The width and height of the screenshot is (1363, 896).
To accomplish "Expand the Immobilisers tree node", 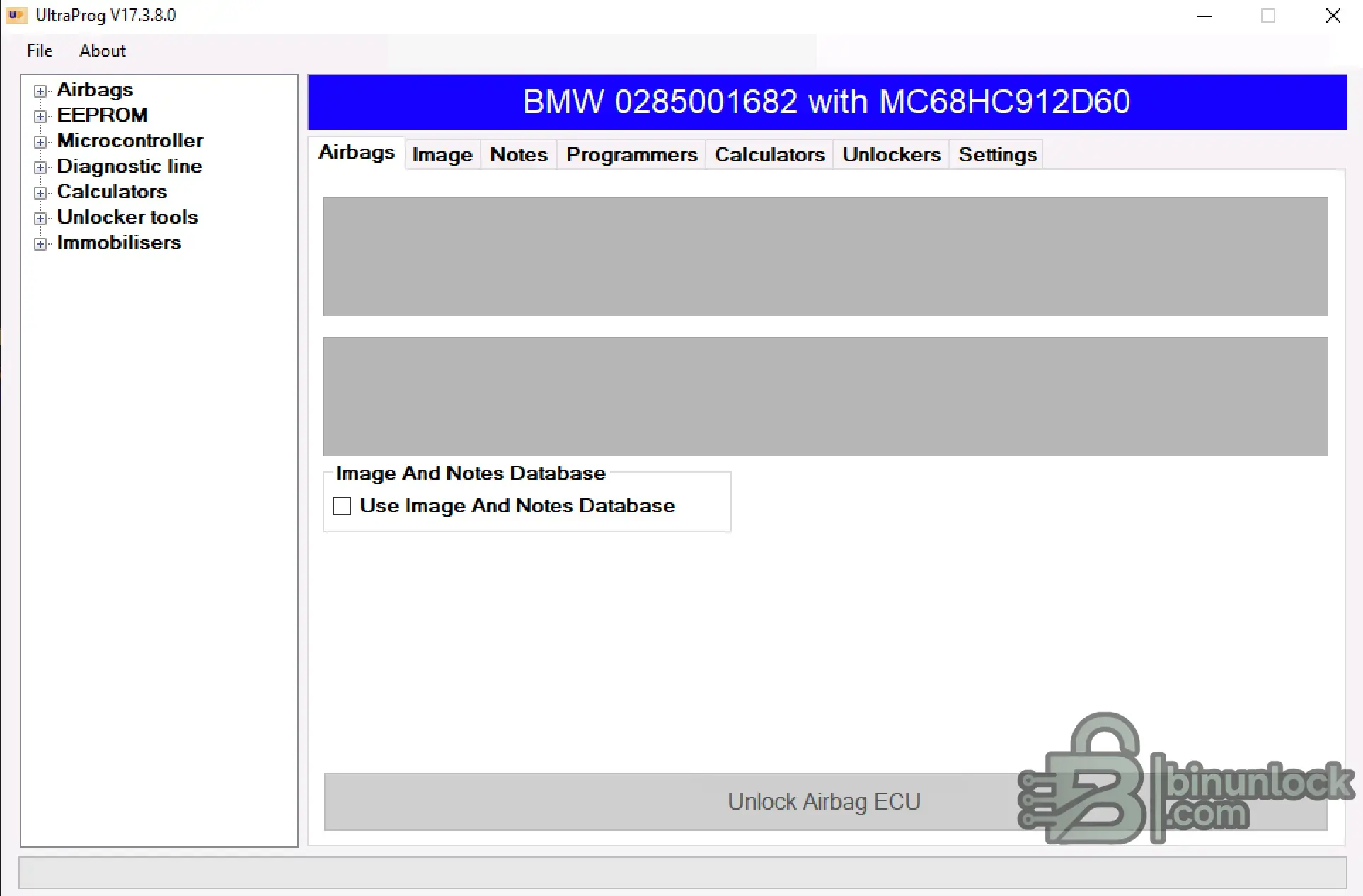I will click(40, 244).
